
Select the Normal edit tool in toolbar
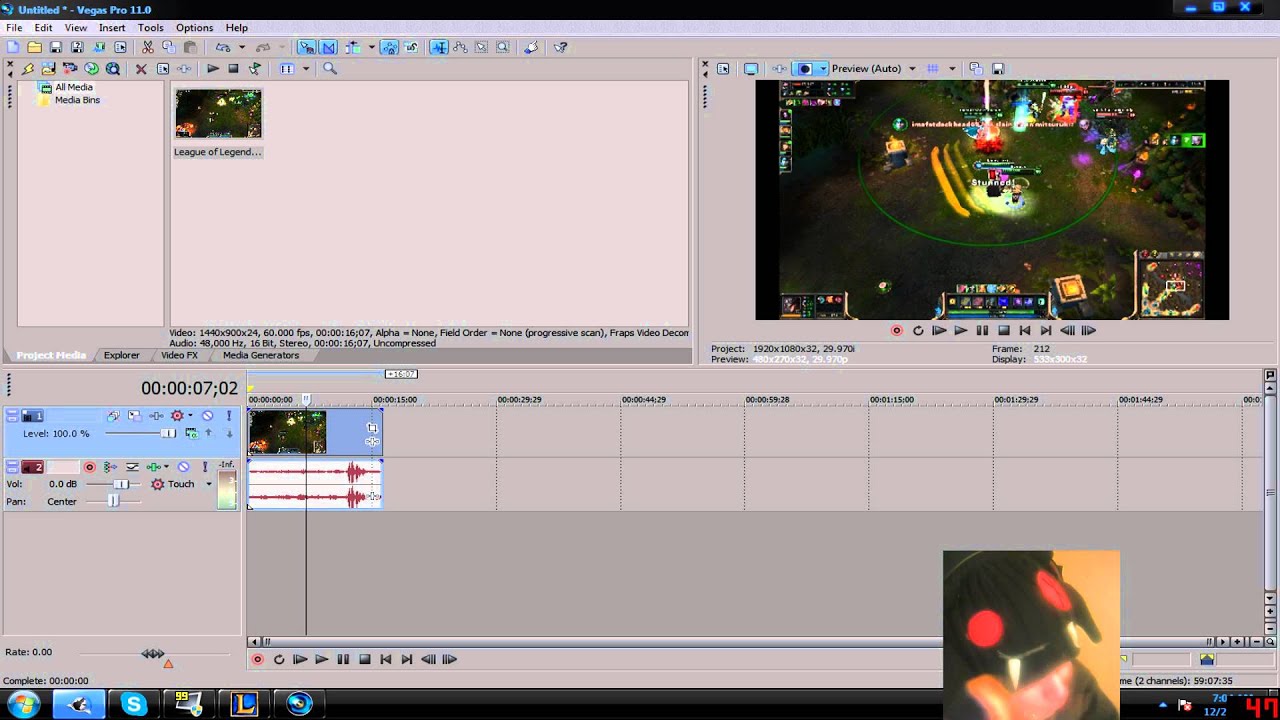point(439,47)
